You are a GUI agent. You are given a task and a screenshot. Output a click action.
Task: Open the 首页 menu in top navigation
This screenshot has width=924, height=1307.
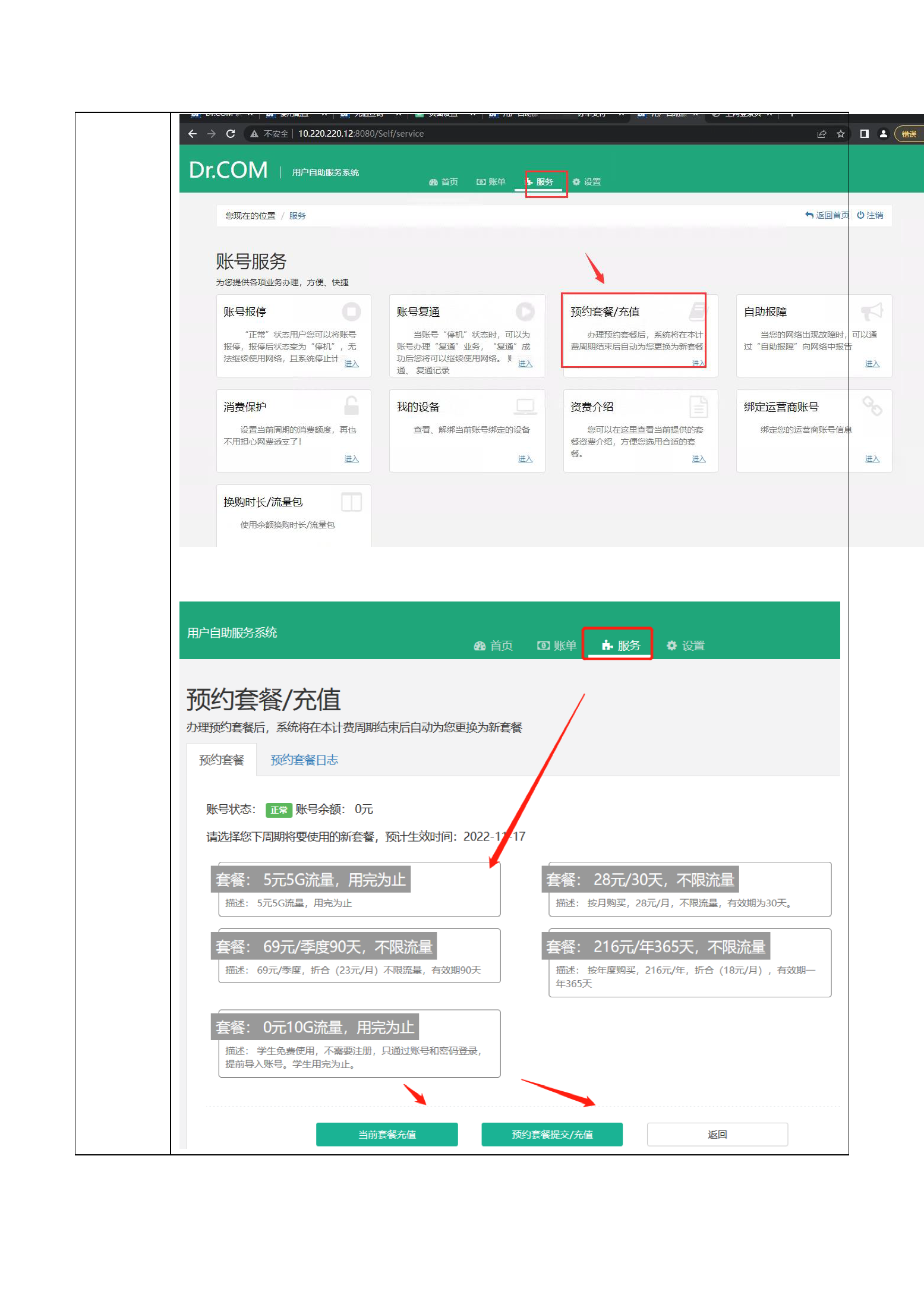(x=443, y=182)
